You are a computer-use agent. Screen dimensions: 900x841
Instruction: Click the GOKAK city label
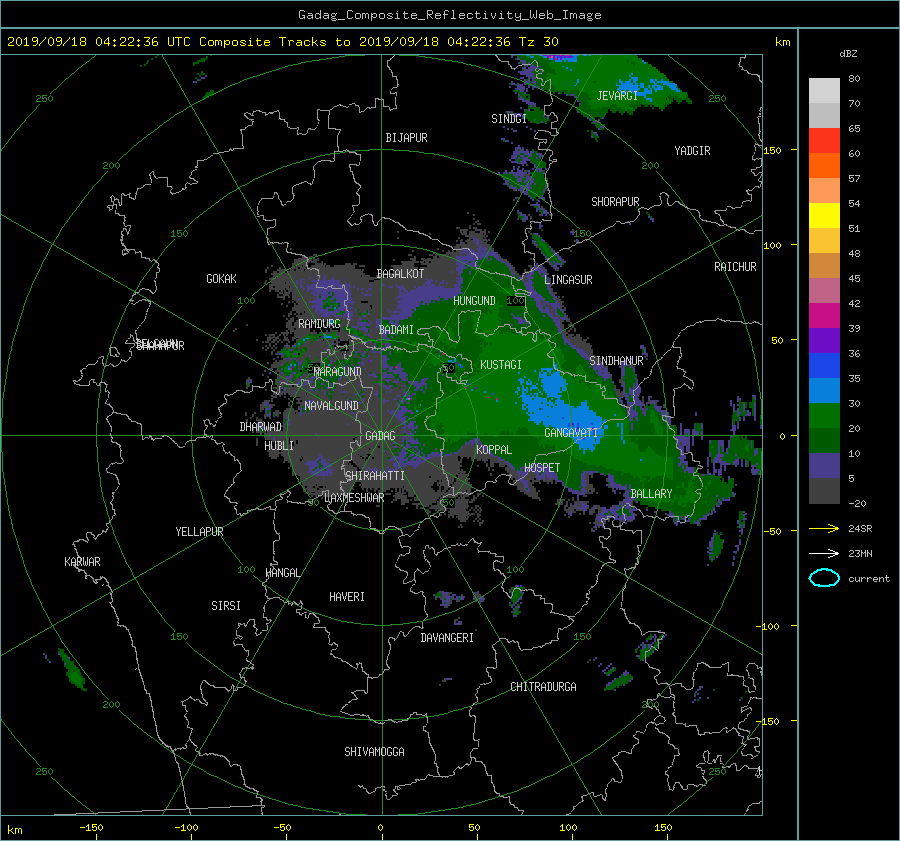[x=222, y=279]
